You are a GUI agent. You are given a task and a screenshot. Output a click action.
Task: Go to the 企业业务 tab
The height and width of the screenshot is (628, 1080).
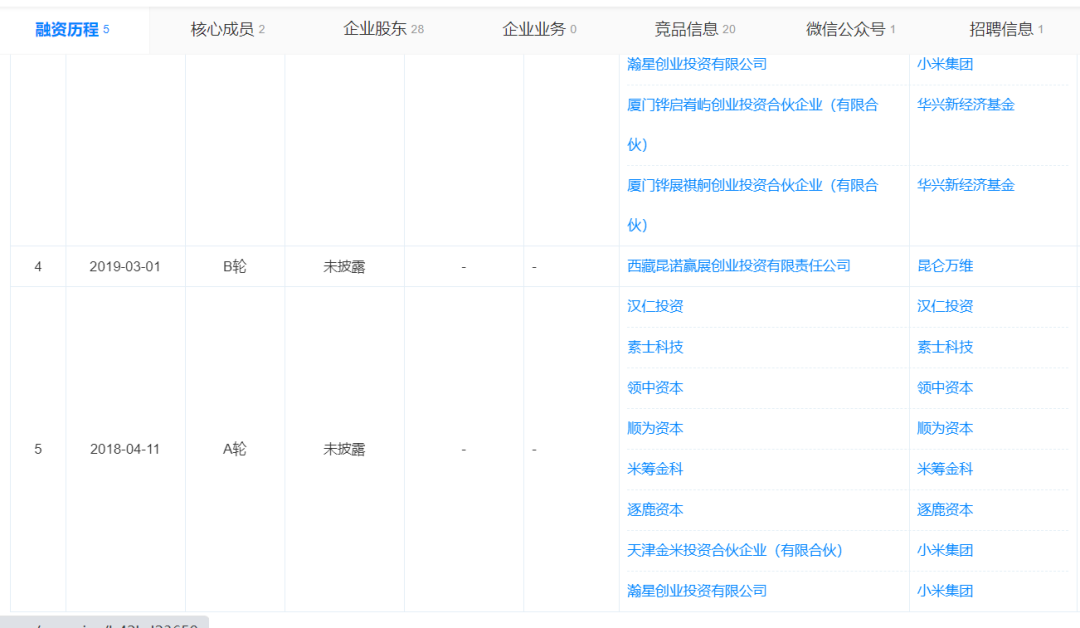[539, 30]
